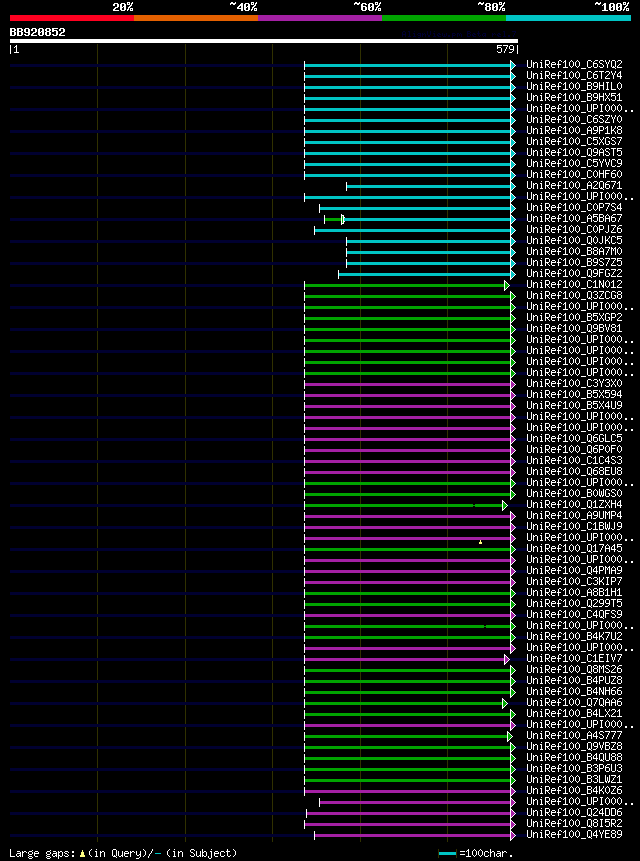Click the UniRef100_C5YVC9 label
The image size is (640, 861).
(574, 164)
